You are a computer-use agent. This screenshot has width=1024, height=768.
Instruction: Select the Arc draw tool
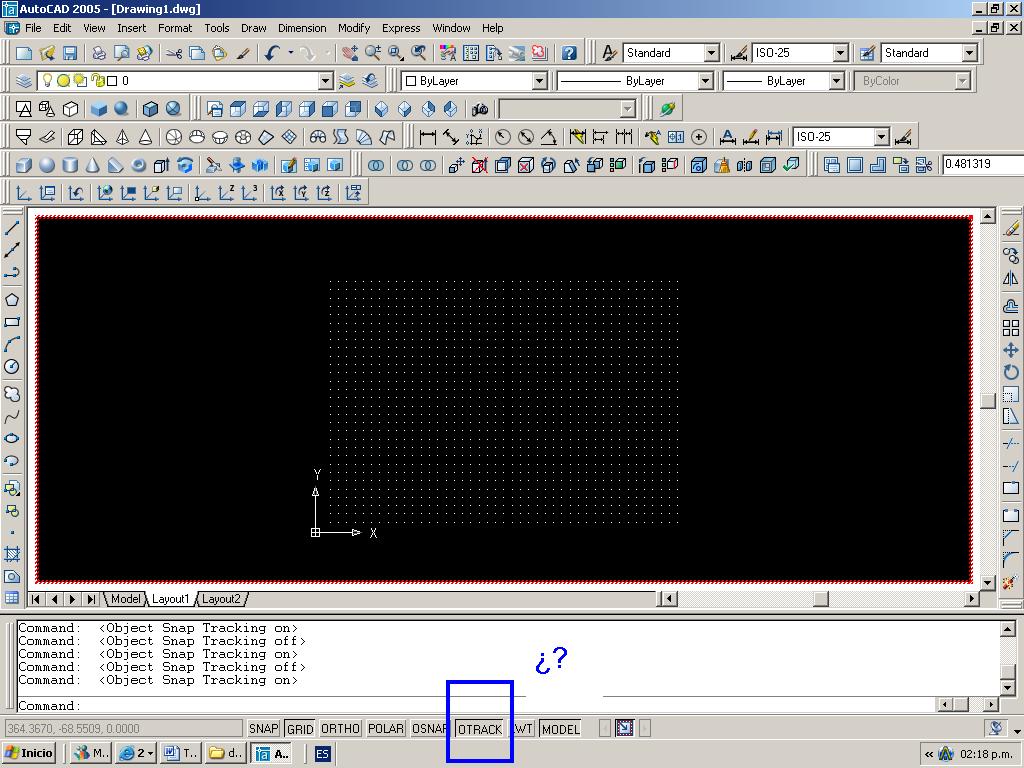tap(12, 344)
